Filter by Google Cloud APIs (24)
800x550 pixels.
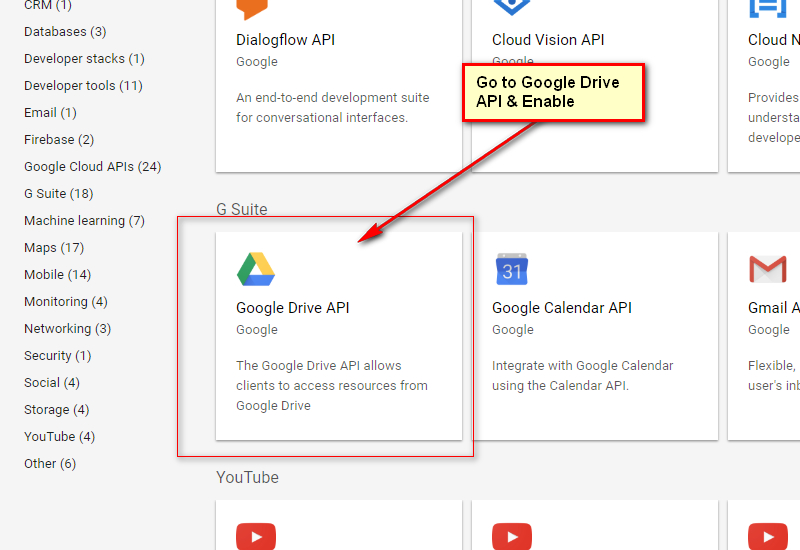coord(93,167)
